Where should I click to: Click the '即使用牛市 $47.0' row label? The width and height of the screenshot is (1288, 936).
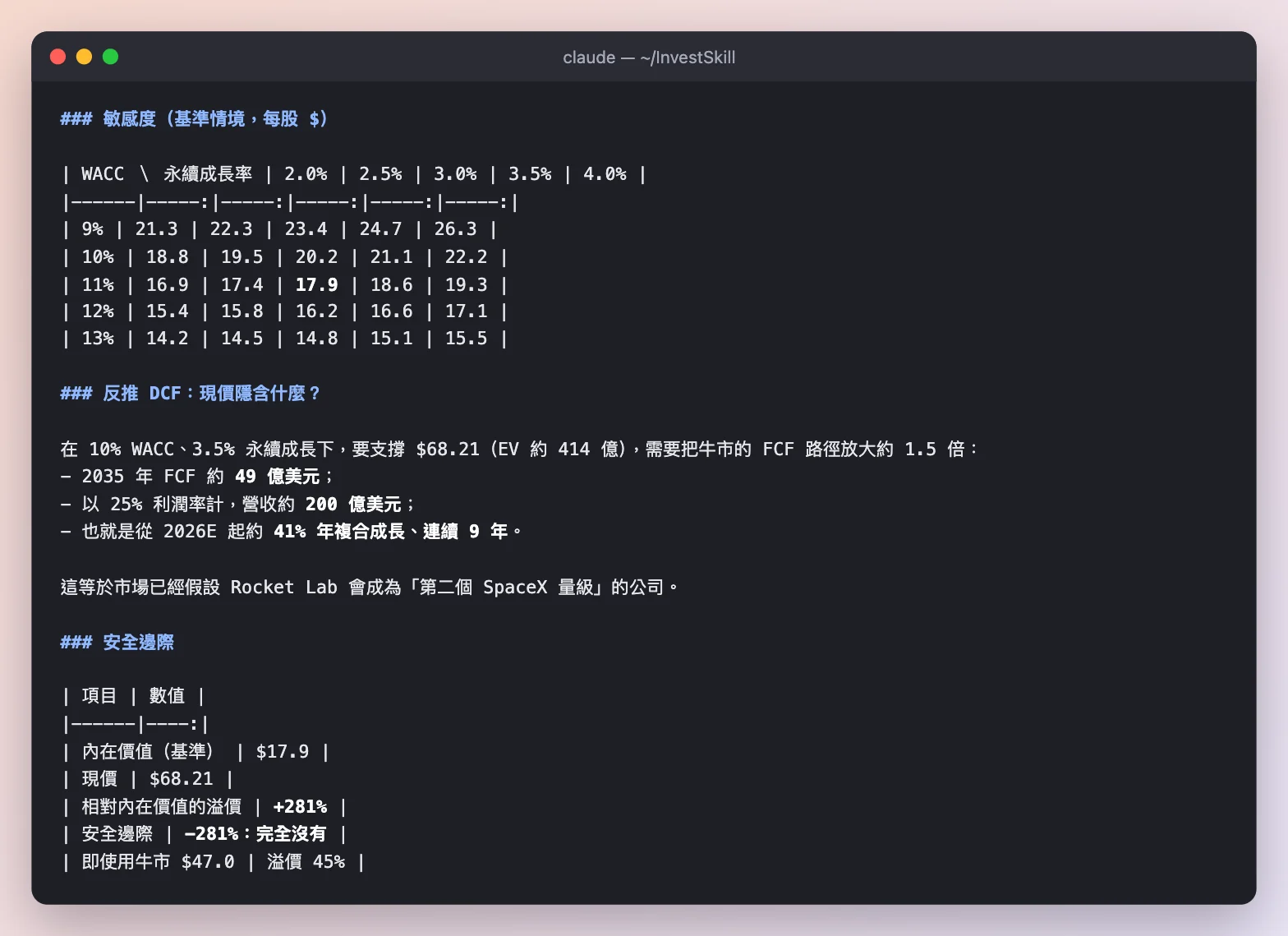[x=158, y=862]
